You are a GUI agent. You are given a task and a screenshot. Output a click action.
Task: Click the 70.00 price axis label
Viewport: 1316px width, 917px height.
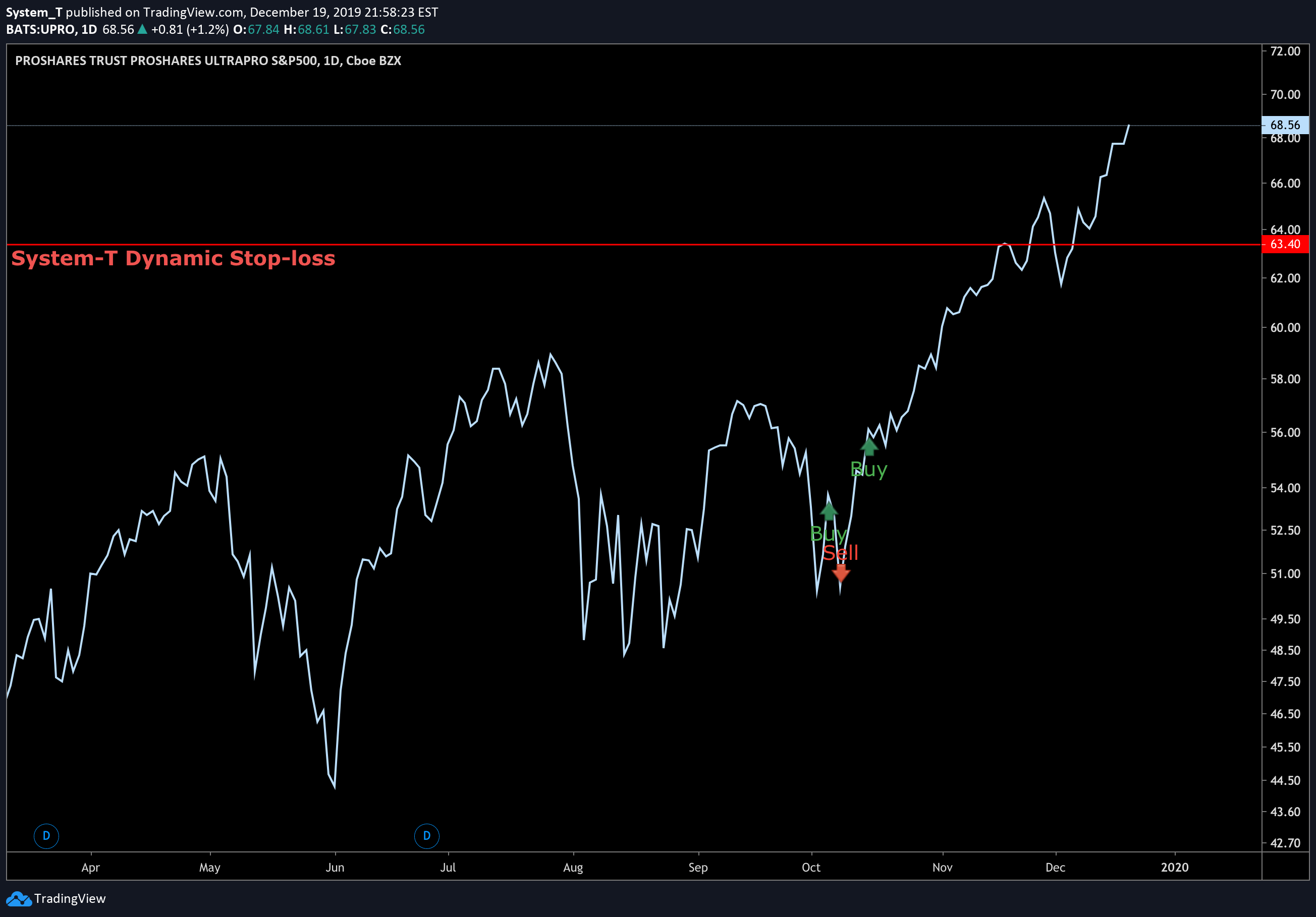point(1285,94)
